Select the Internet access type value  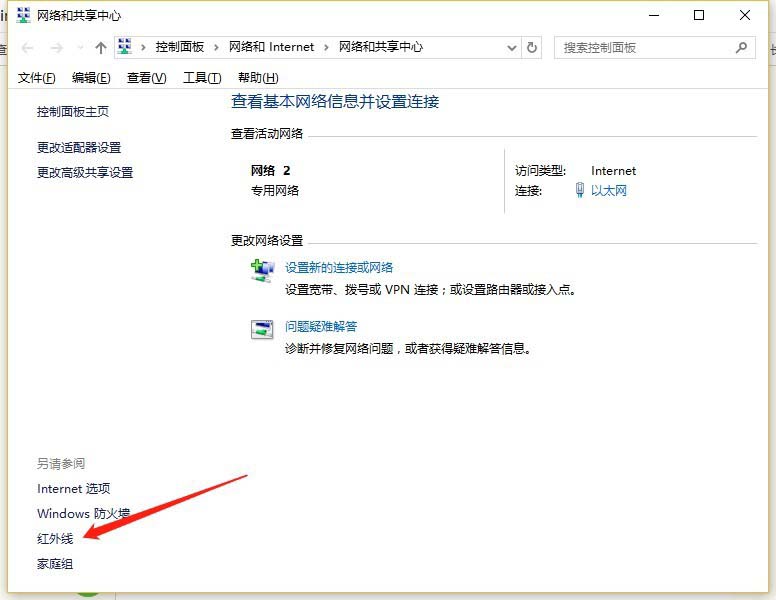613,171
